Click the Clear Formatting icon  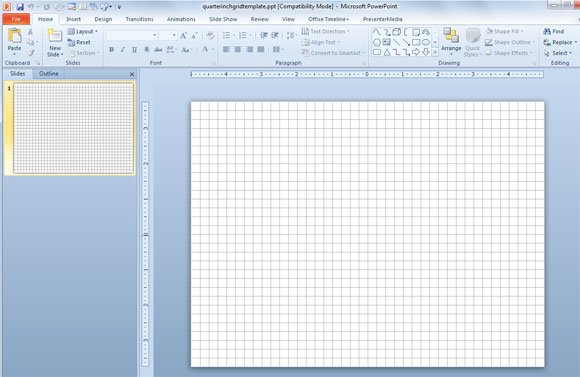tap(210, 36)
